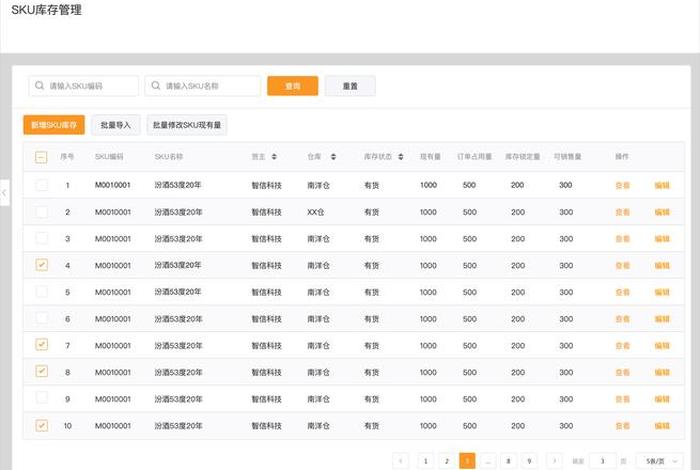This screenshot has width=700, height=470.
Task: Go to page 1 in pagination
Action: tap(425, 461)
